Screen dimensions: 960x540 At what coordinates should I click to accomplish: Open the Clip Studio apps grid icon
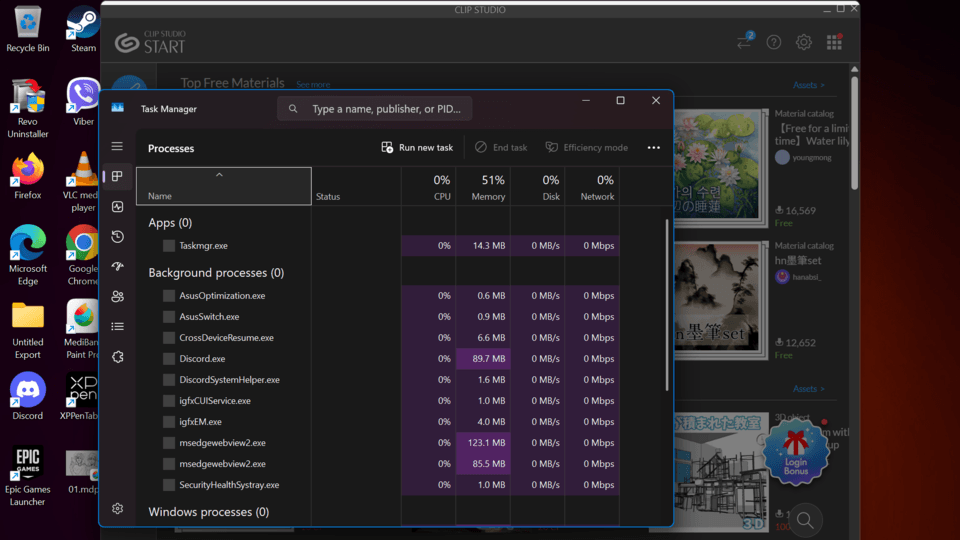pos(834,42)
